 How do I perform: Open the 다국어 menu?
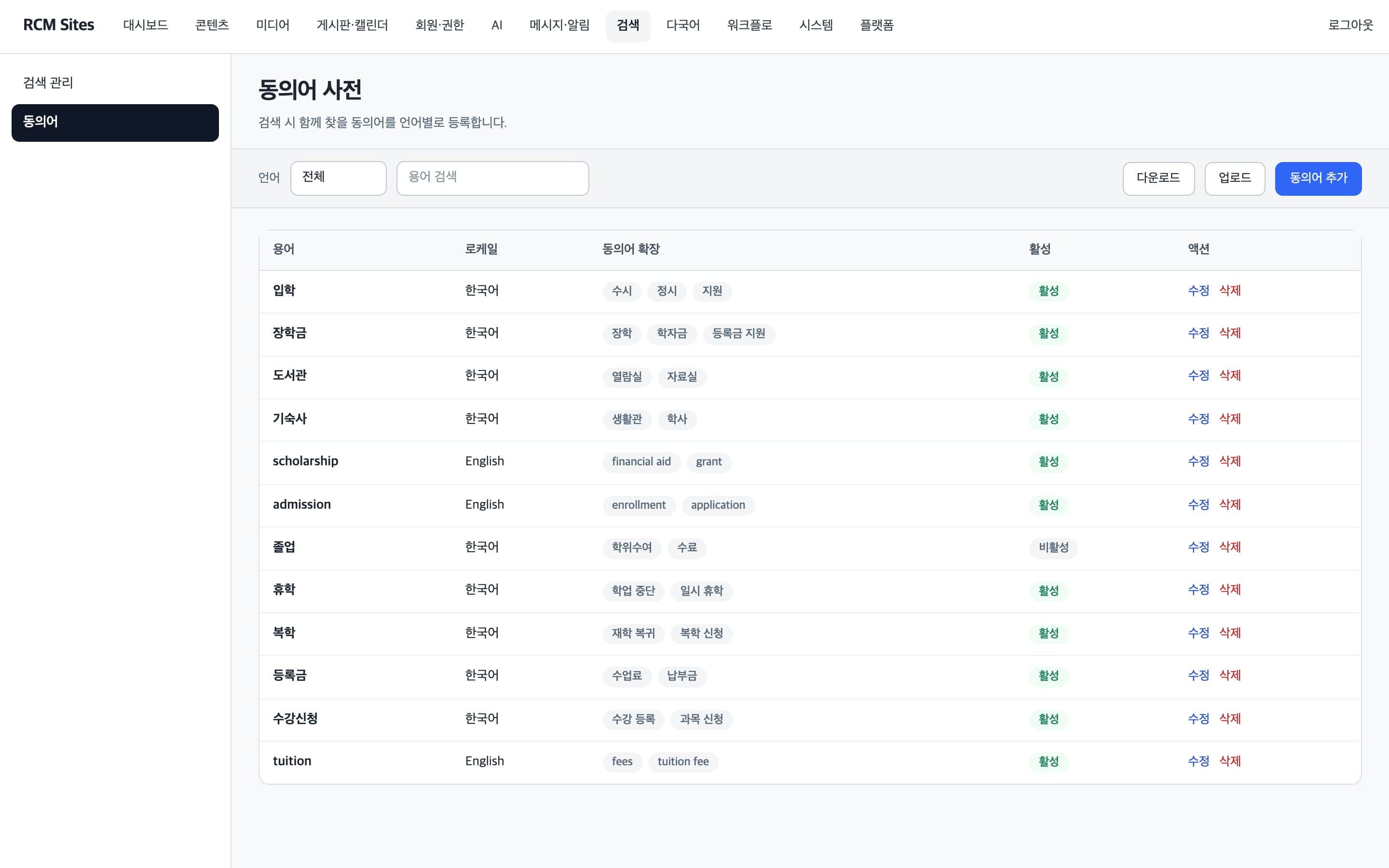pyautogui.click(x=683, y=25)
